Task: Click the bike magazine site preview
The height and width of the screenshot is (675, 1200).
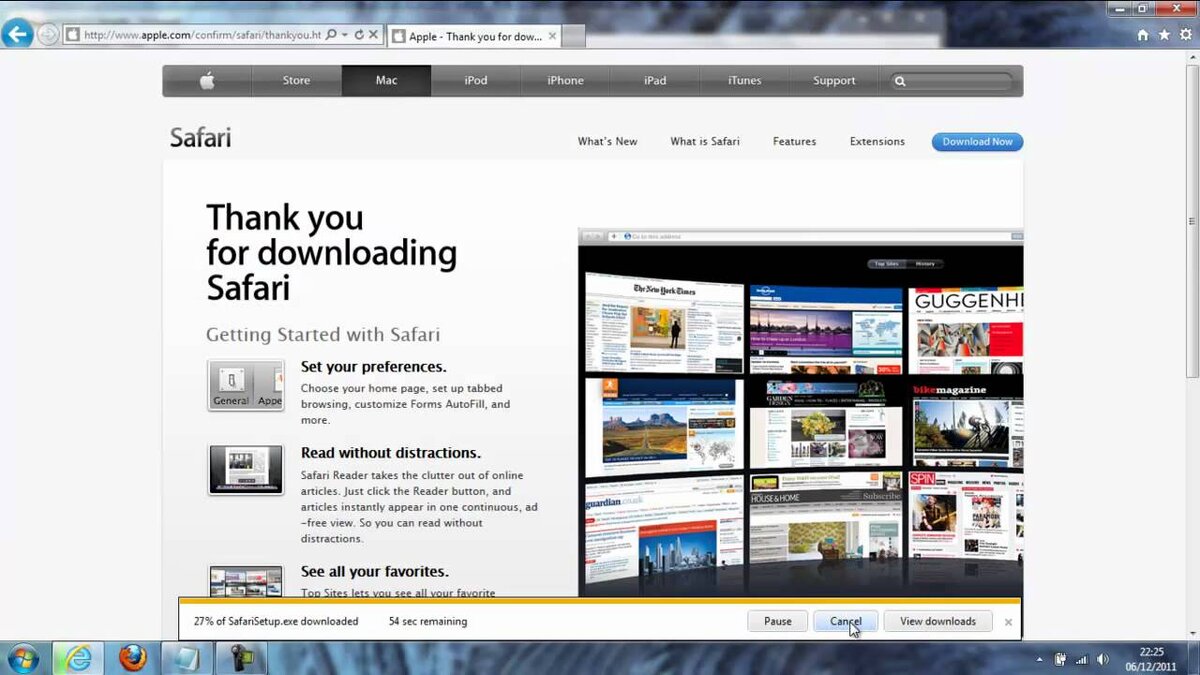Action: coord(966,425)
